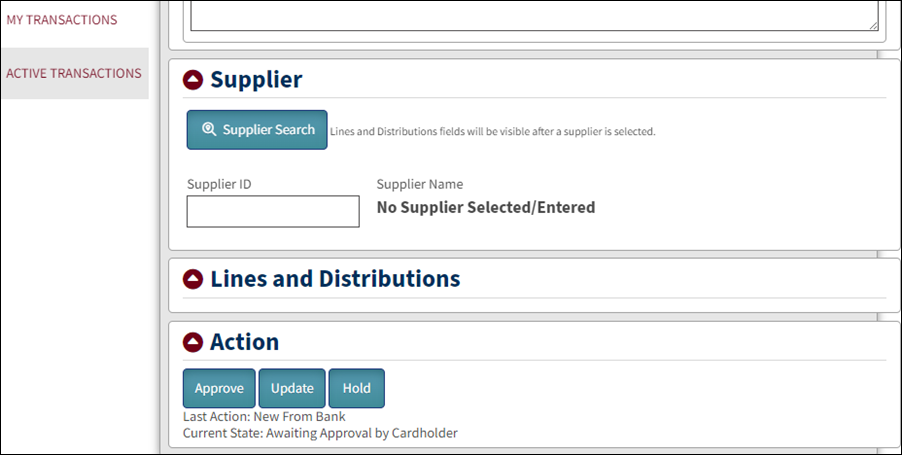Focus the Supplier ID input field

click(273, 211)
